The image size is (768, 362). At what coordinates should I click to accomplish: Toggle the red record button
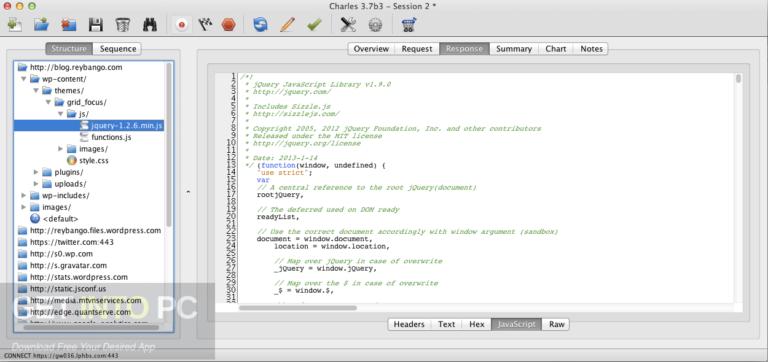(182, 24)
